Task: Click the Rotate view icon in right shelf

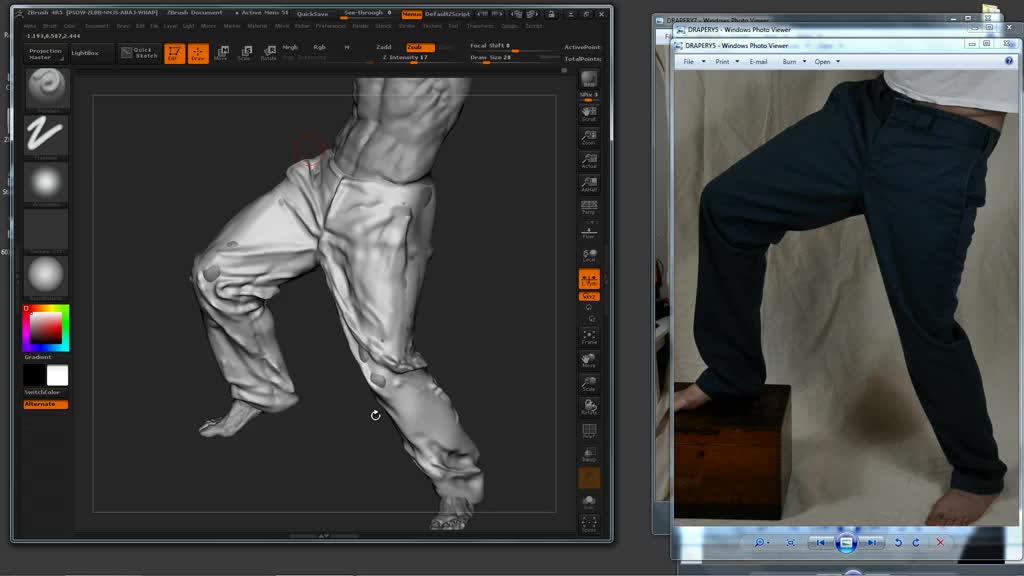Action: (x=589, y=408)
